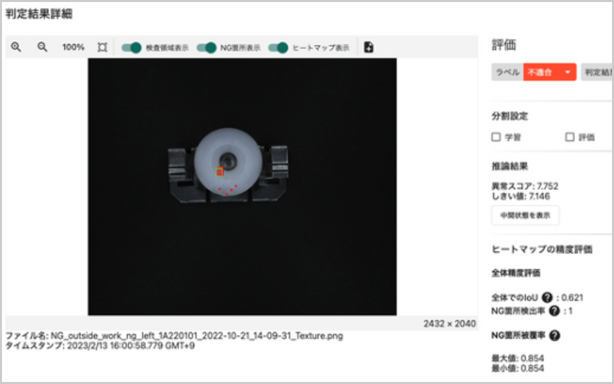Open help for 全体でのIoU
Viewport: 614px width, 384px height.
click(x=547, y=297)
